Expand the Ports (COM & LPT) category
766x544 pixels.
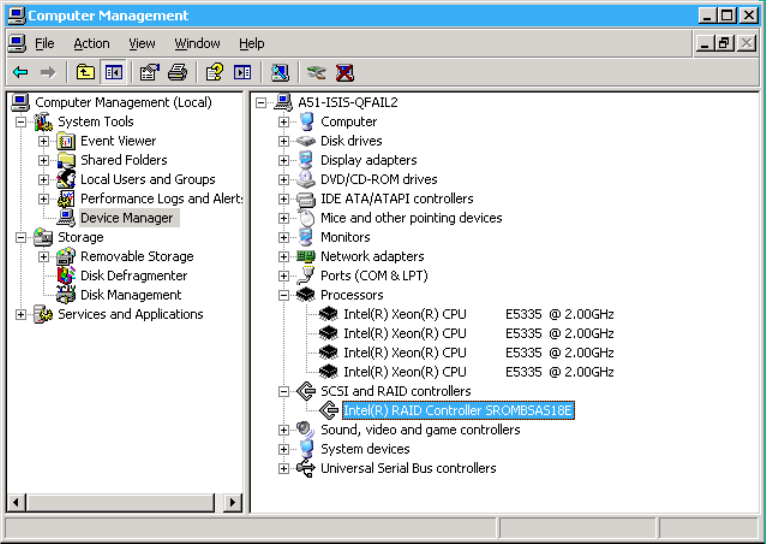[283, 276]
